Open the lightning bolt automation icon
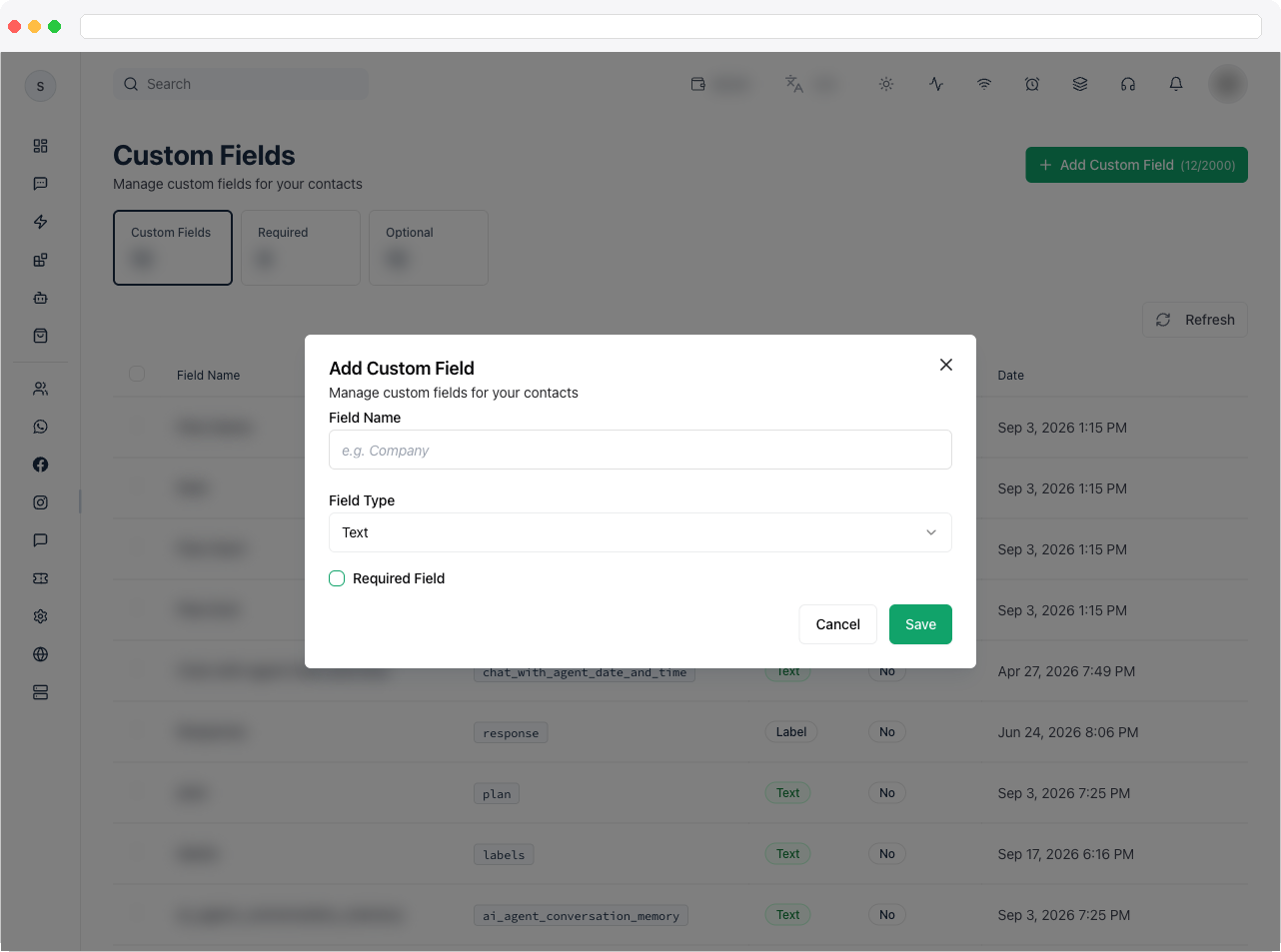 tap(40, 222)
